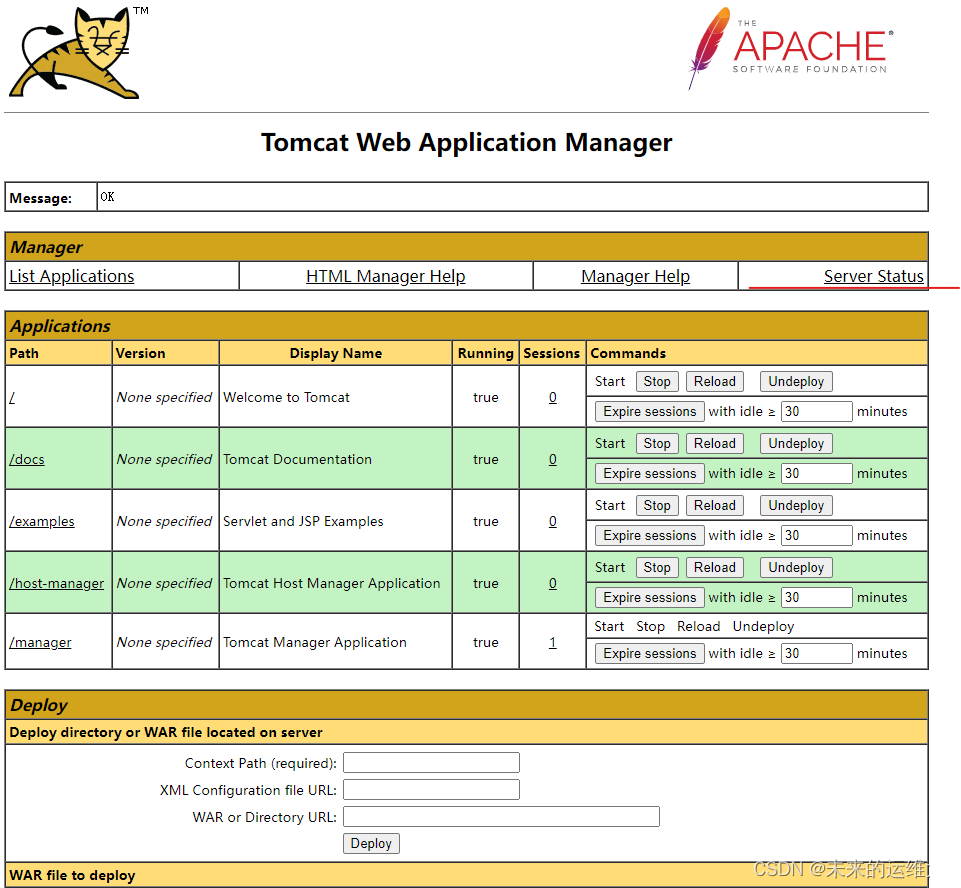
Task: Focus the Context Path (required) field
Action: tap(431, 763)
